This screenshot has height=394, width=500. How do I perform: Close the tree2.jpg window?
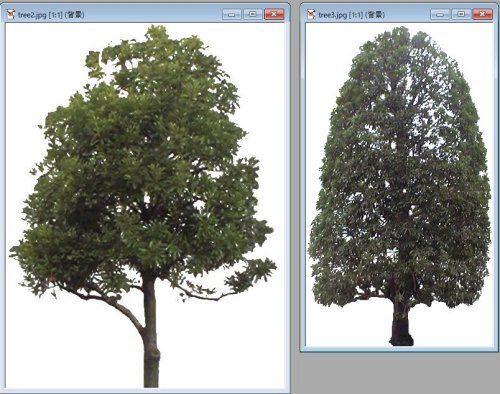point(274,14)
